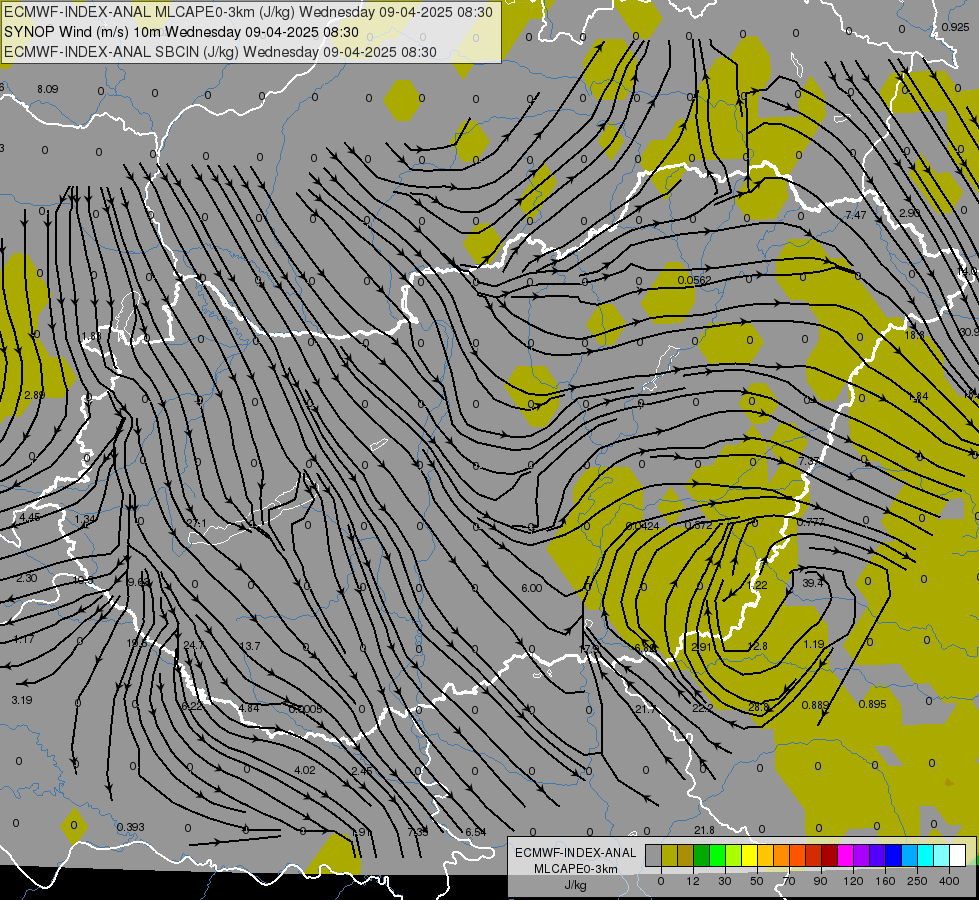Click legend tick label '70'

click(789, 881)
